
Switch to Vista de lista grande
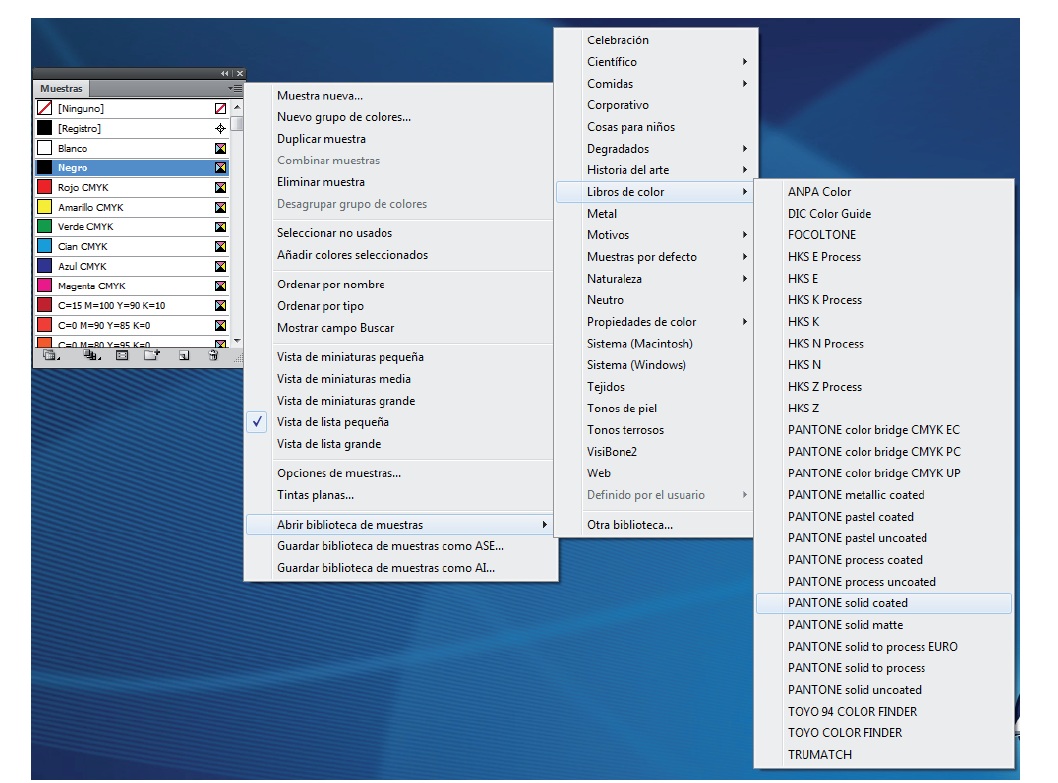tap(328, 444)
